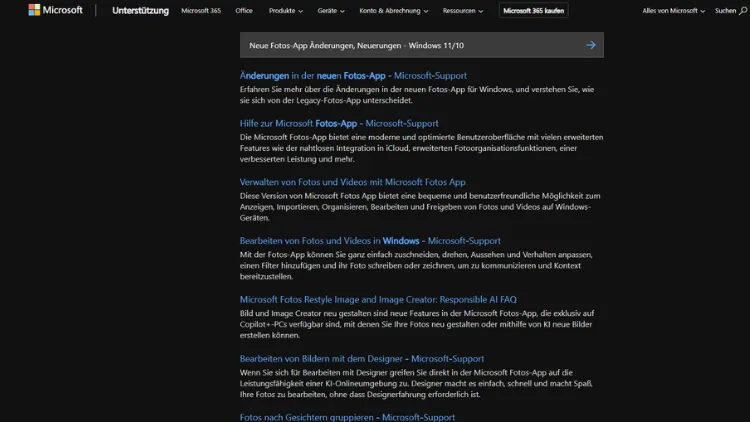Submit search with the blue arrow icon

(591, 45)
